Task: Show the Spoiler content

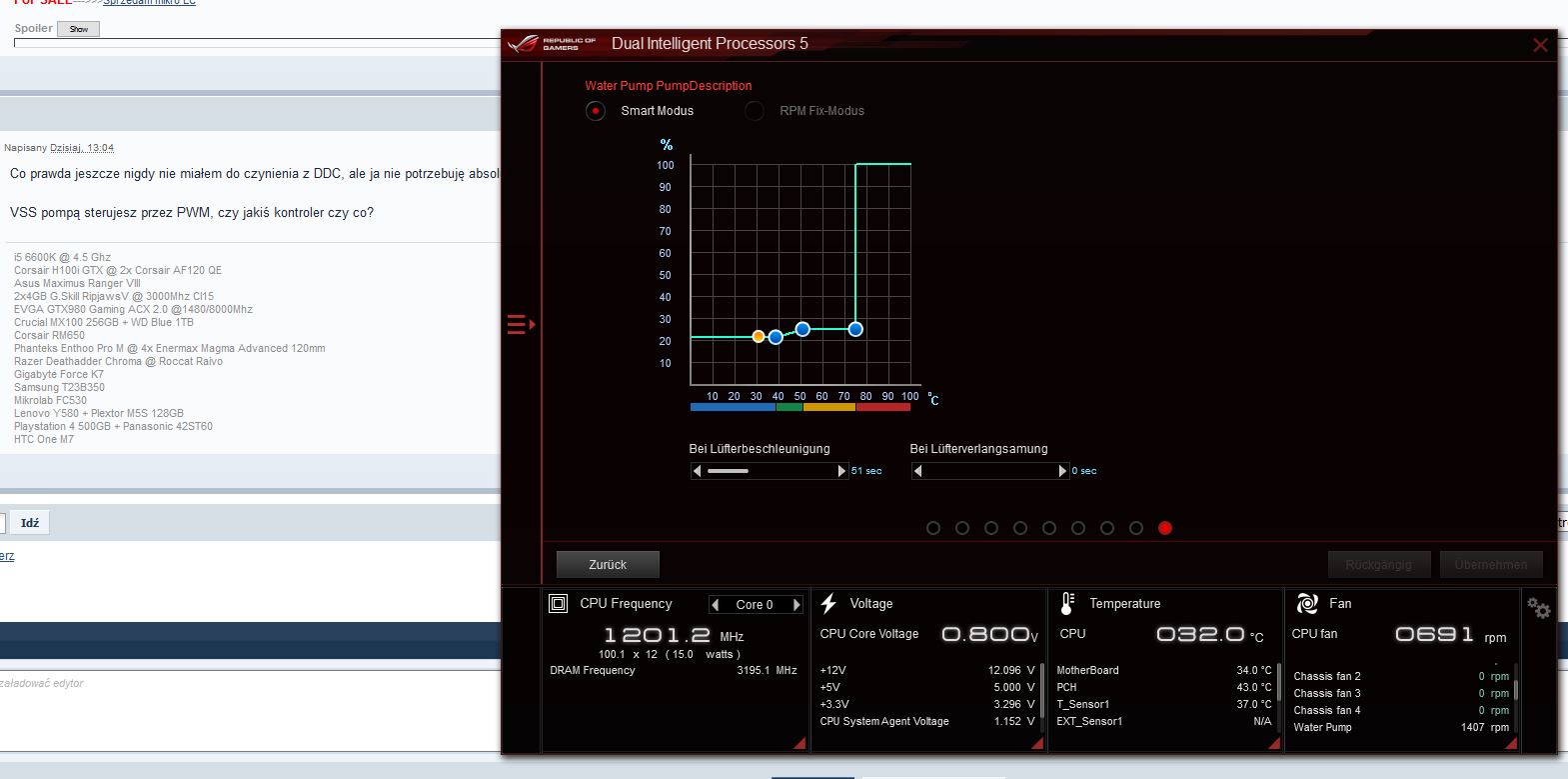Action: click(x=78, y=29)
